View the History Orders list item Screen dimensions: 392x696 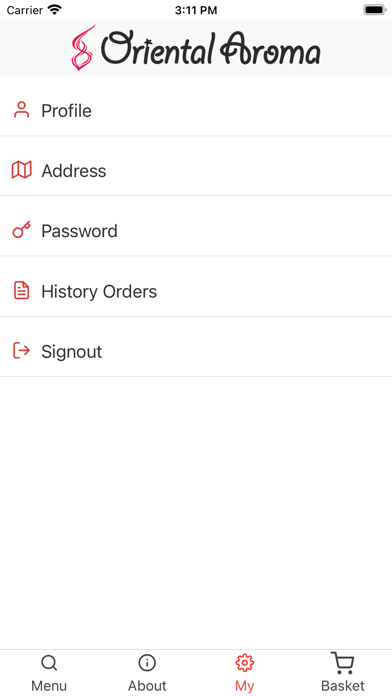tap(196, 291)
